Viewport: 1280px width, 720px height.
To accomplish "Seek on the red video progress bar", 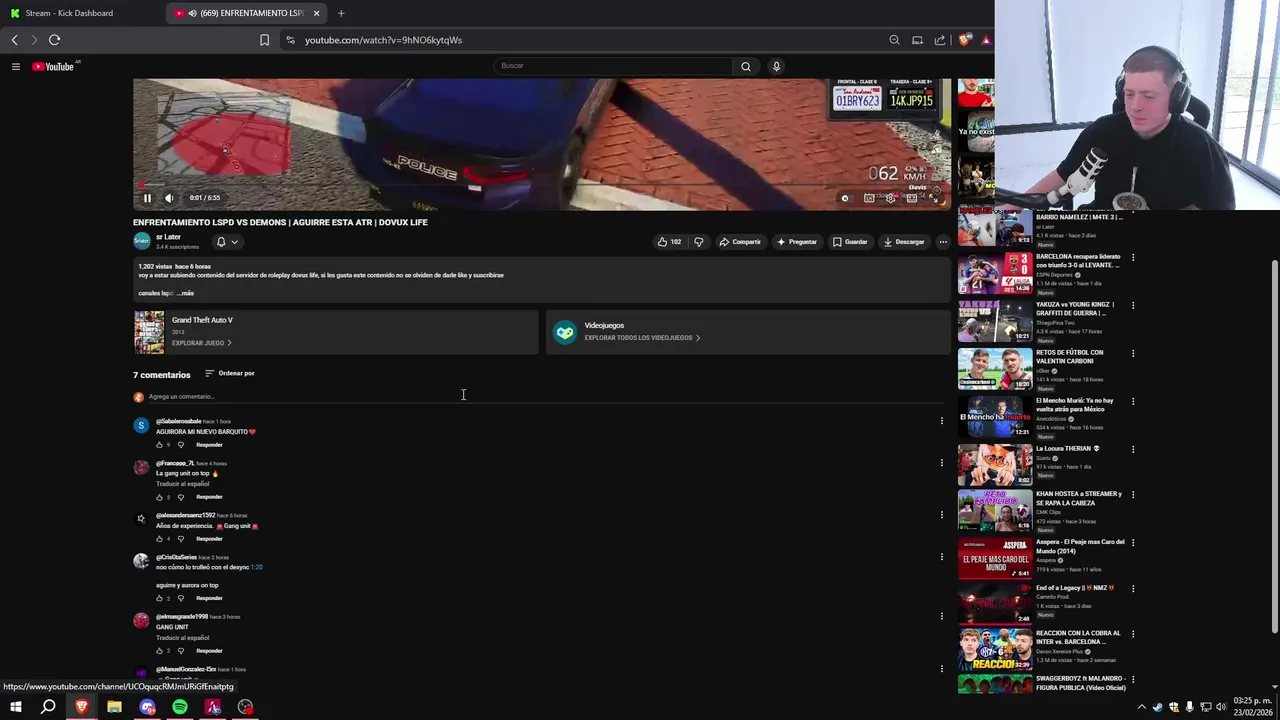I will pos(541,185).
